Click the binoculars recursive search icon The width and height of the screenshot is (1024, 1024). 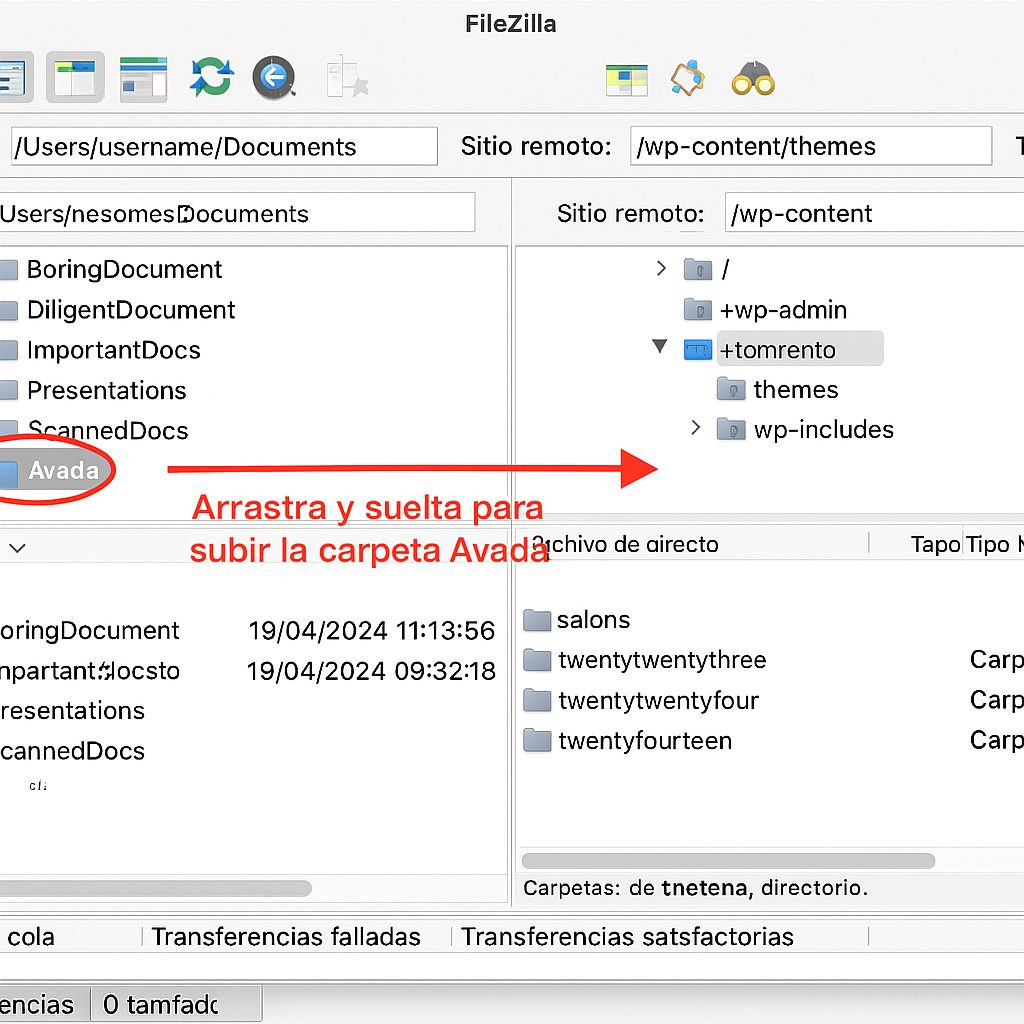753,77
